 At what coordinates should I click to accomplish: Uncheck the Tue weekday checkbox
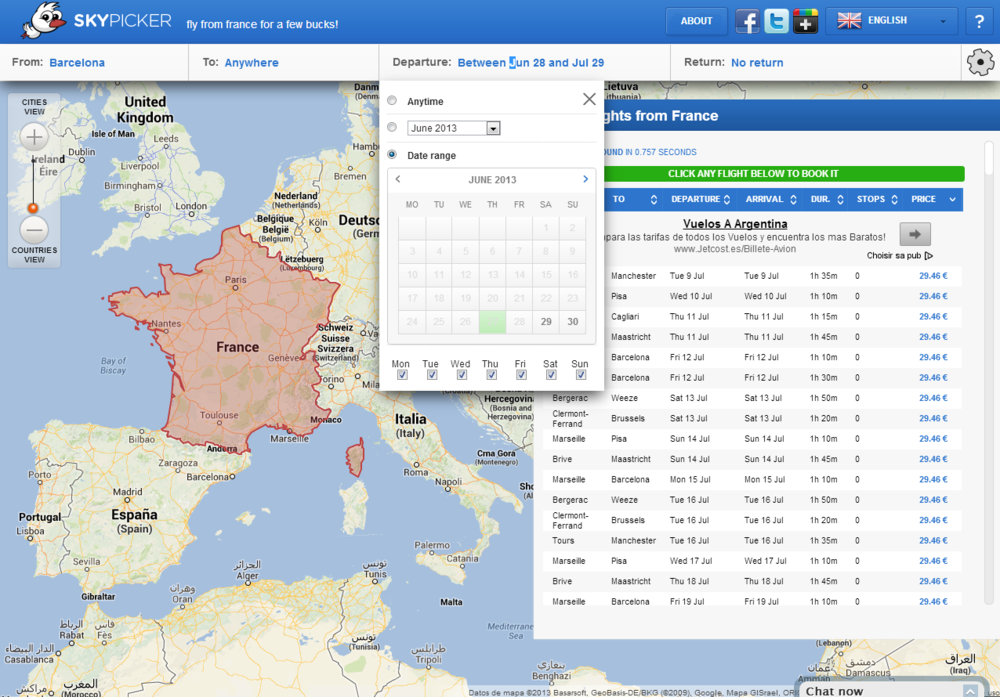coord(432,375)
